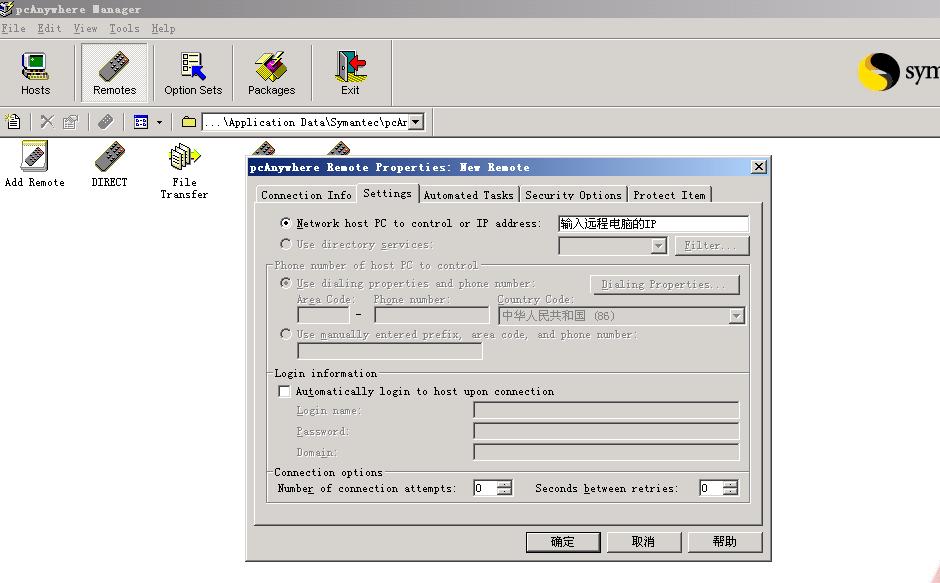940x583 pixels.
Task: Click the manually entered phone number field
Action: (390, 351)
